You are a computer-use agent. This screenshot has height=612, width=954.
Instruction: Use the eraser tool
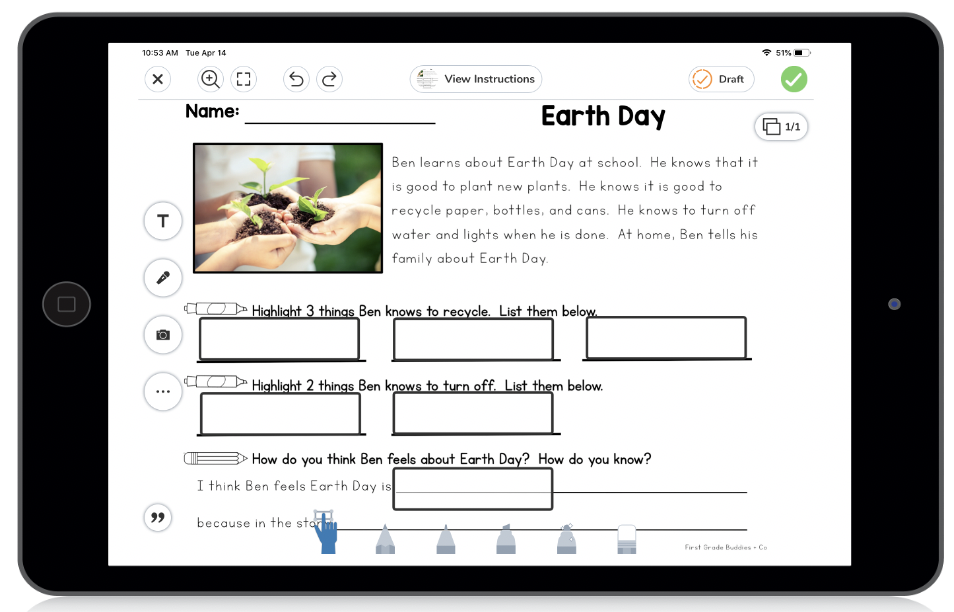(x=625, y=538)
